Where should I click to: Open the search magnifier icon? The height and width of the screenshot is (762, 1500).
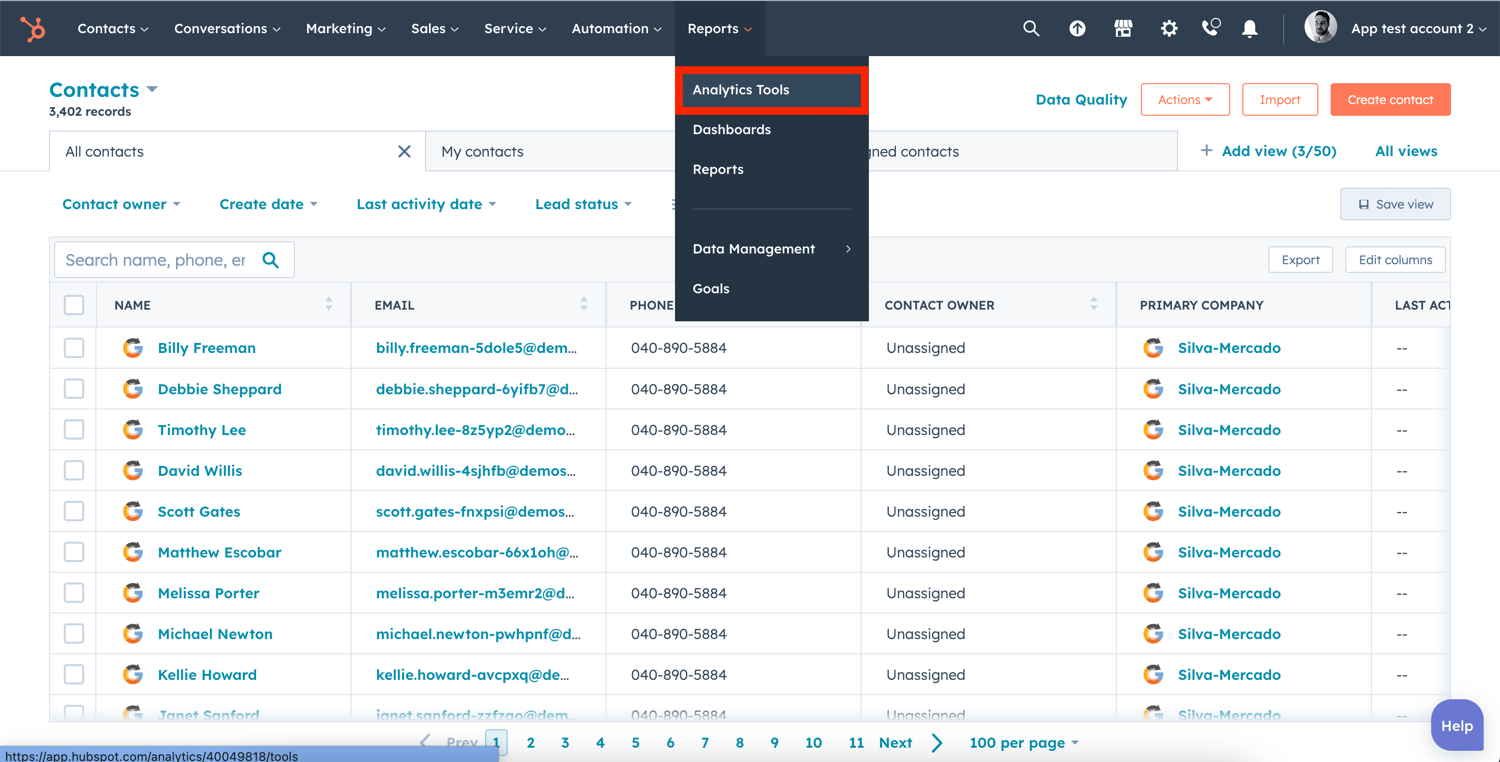pyautogui.click(x=1031, y=28)
